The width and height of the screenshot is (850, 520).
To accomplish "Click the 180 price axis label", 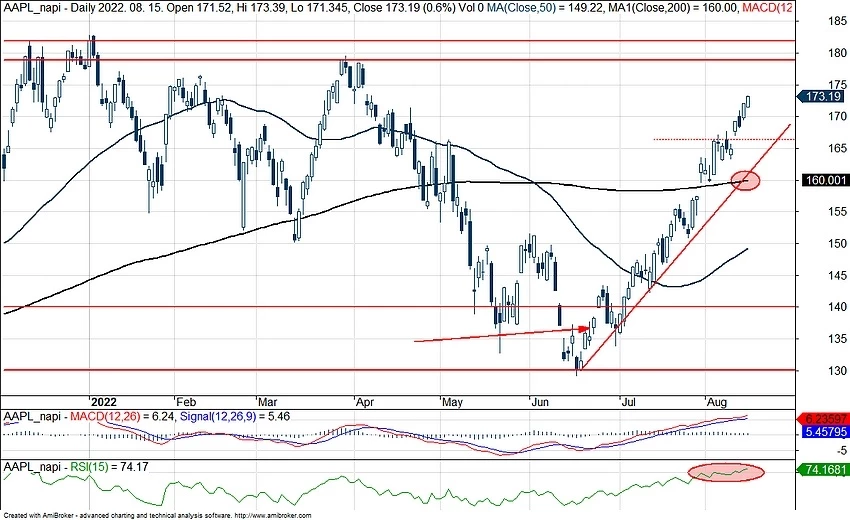I will (x=838, y=53).
